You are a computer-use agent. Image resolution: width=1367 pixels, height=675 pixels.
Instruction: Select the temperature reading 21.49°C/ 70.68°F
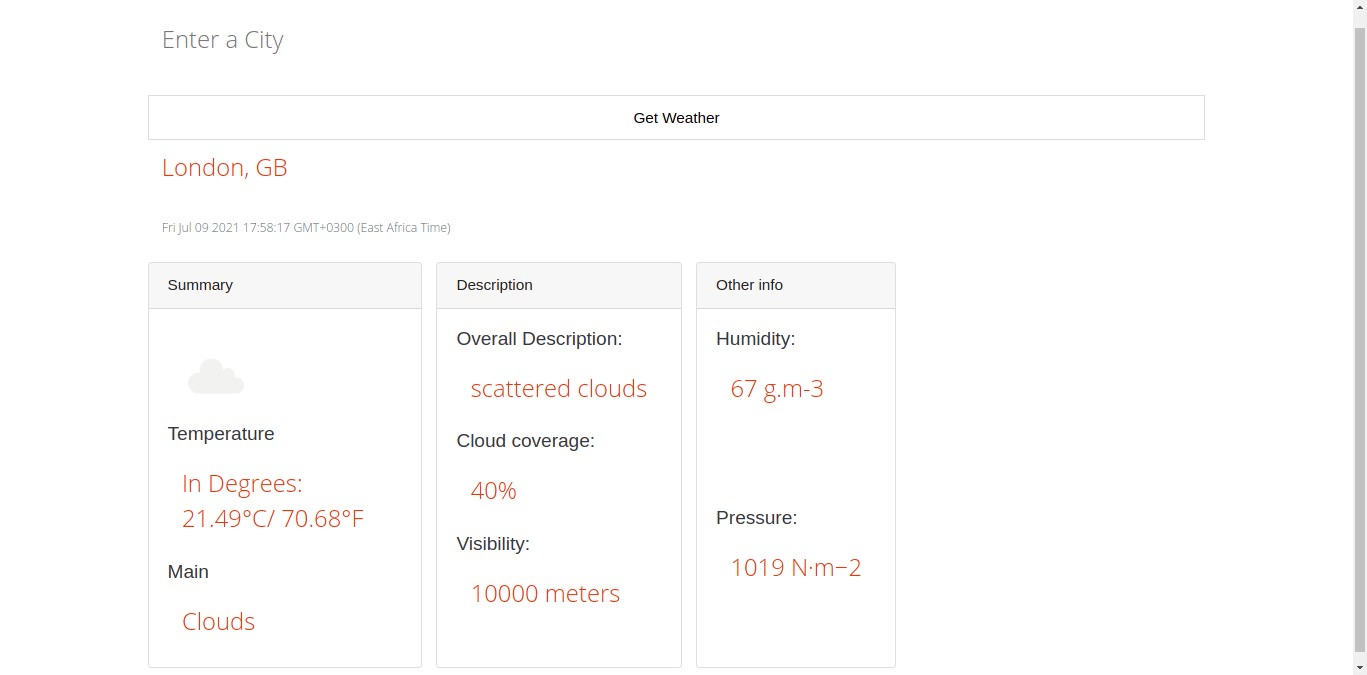(x=272, y=518)
